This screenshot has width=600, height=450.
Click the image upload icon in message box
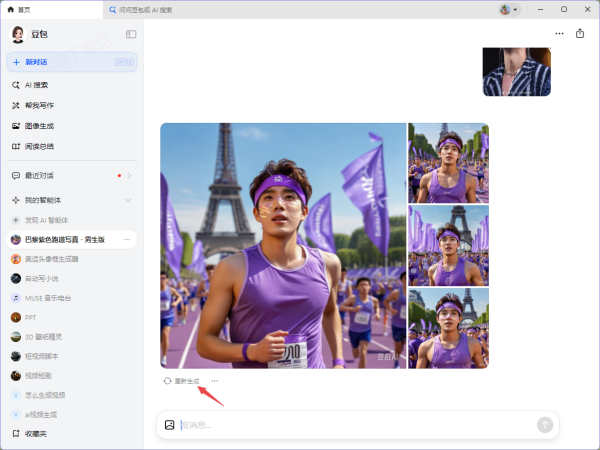tap(170, 425)
